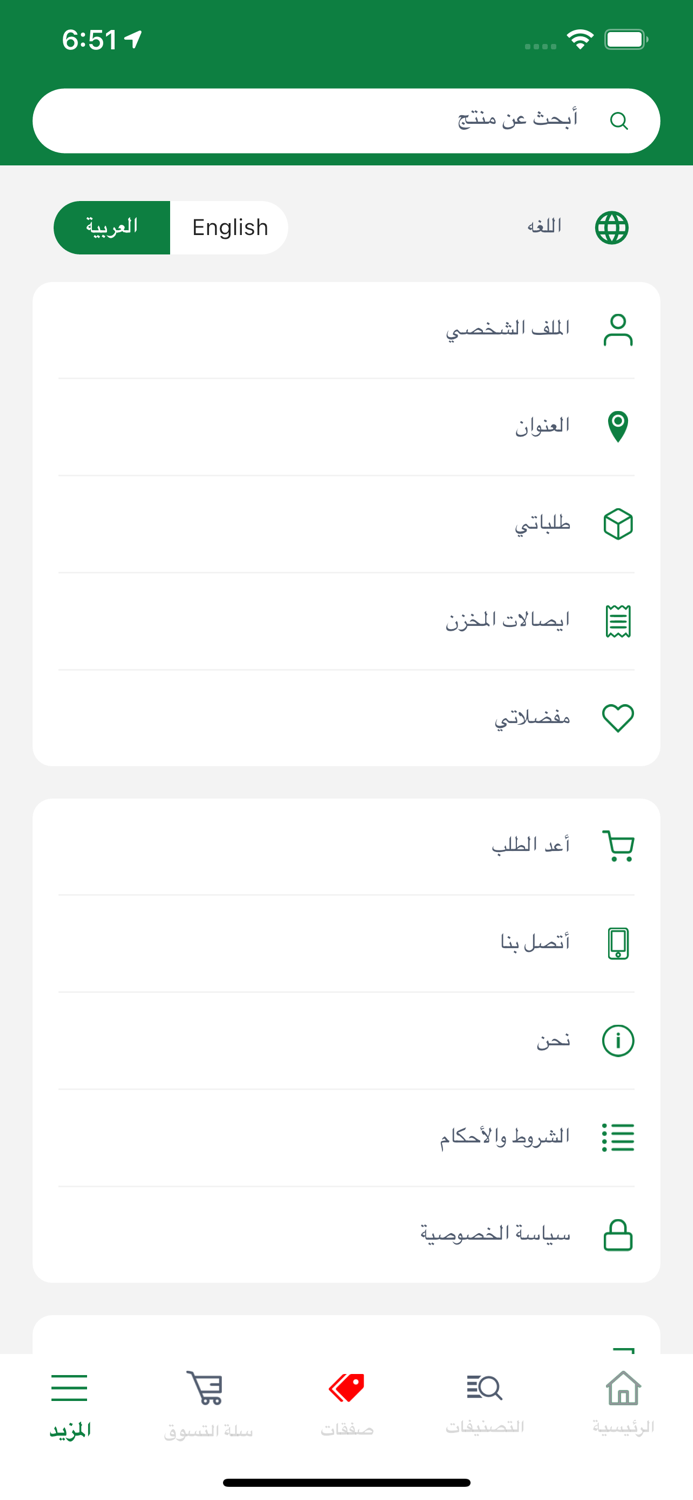Switch language to English
Screen dimensions: 693x1500
(x=229, y=227)
